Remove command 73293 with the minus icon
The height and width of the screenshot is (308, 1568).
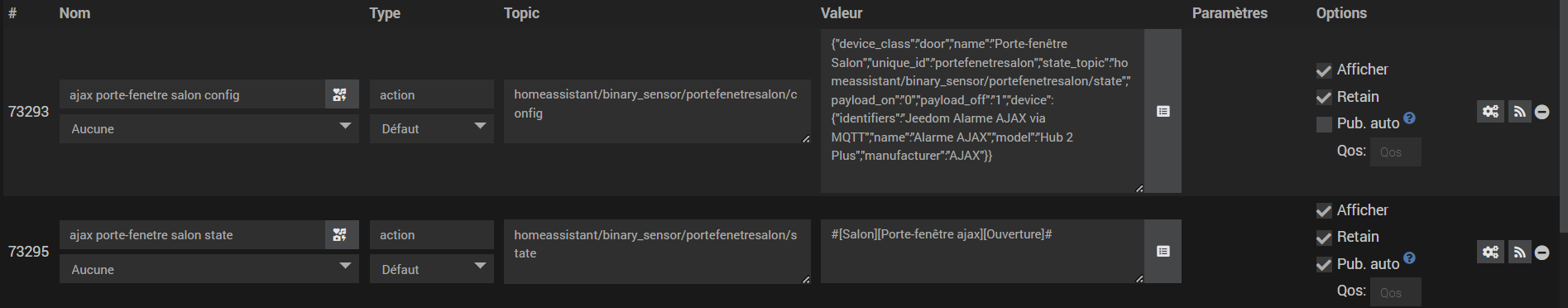coord(1542,112)
